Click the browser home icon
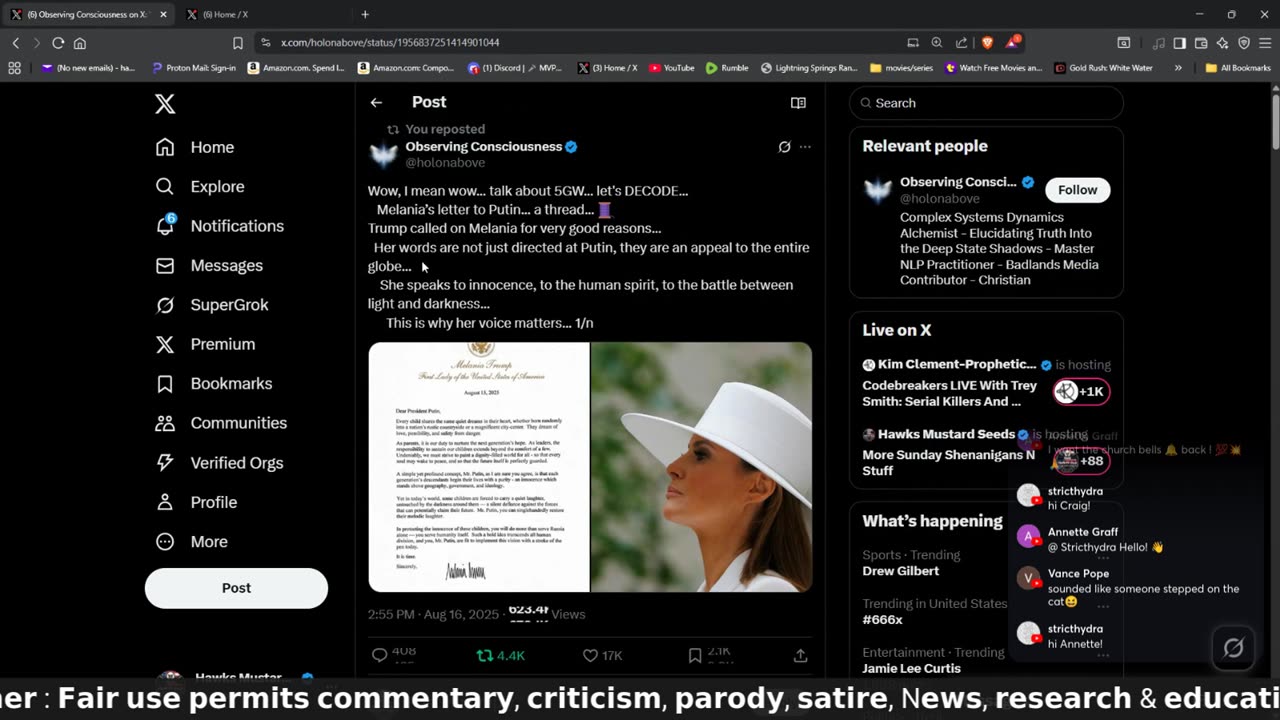This screenshot has height=720, width=1280. pyautogui.click(x=80, y=43)
